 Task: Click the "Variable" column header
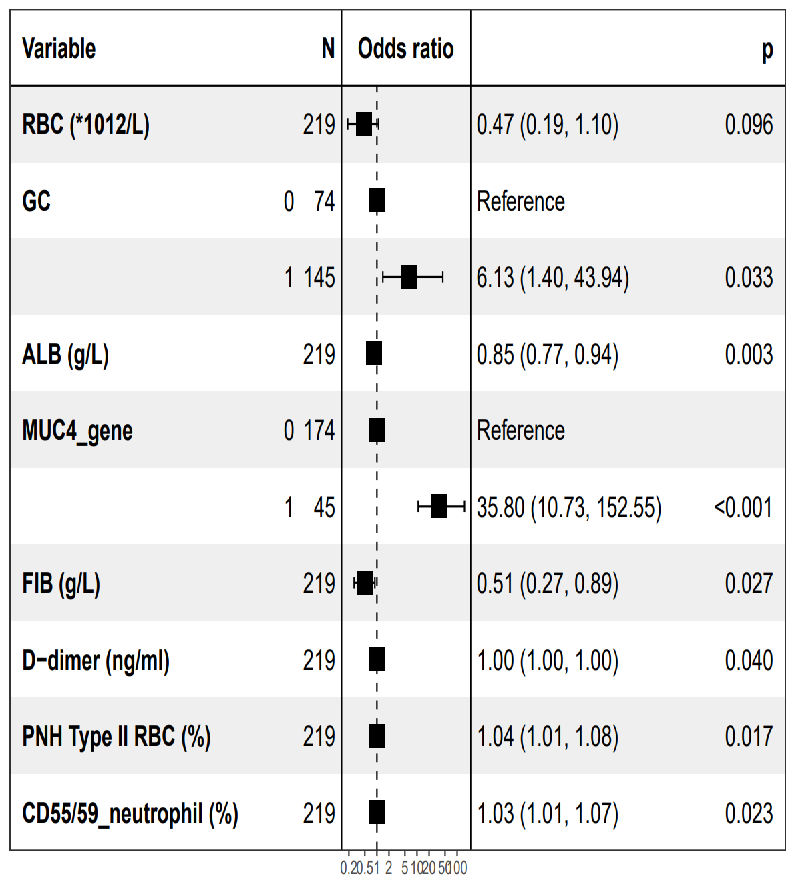tap(59, 49)
